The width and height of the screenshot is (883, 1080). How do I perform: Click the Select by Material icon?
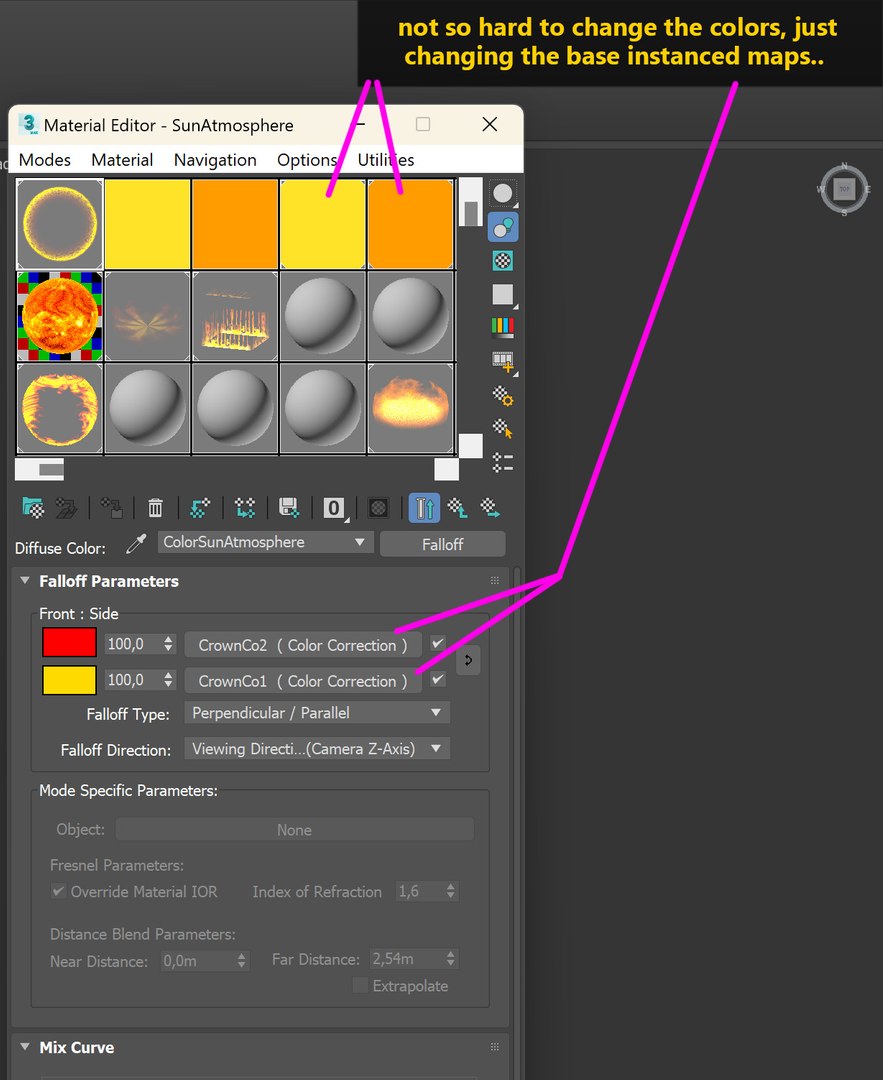(503, 429)
